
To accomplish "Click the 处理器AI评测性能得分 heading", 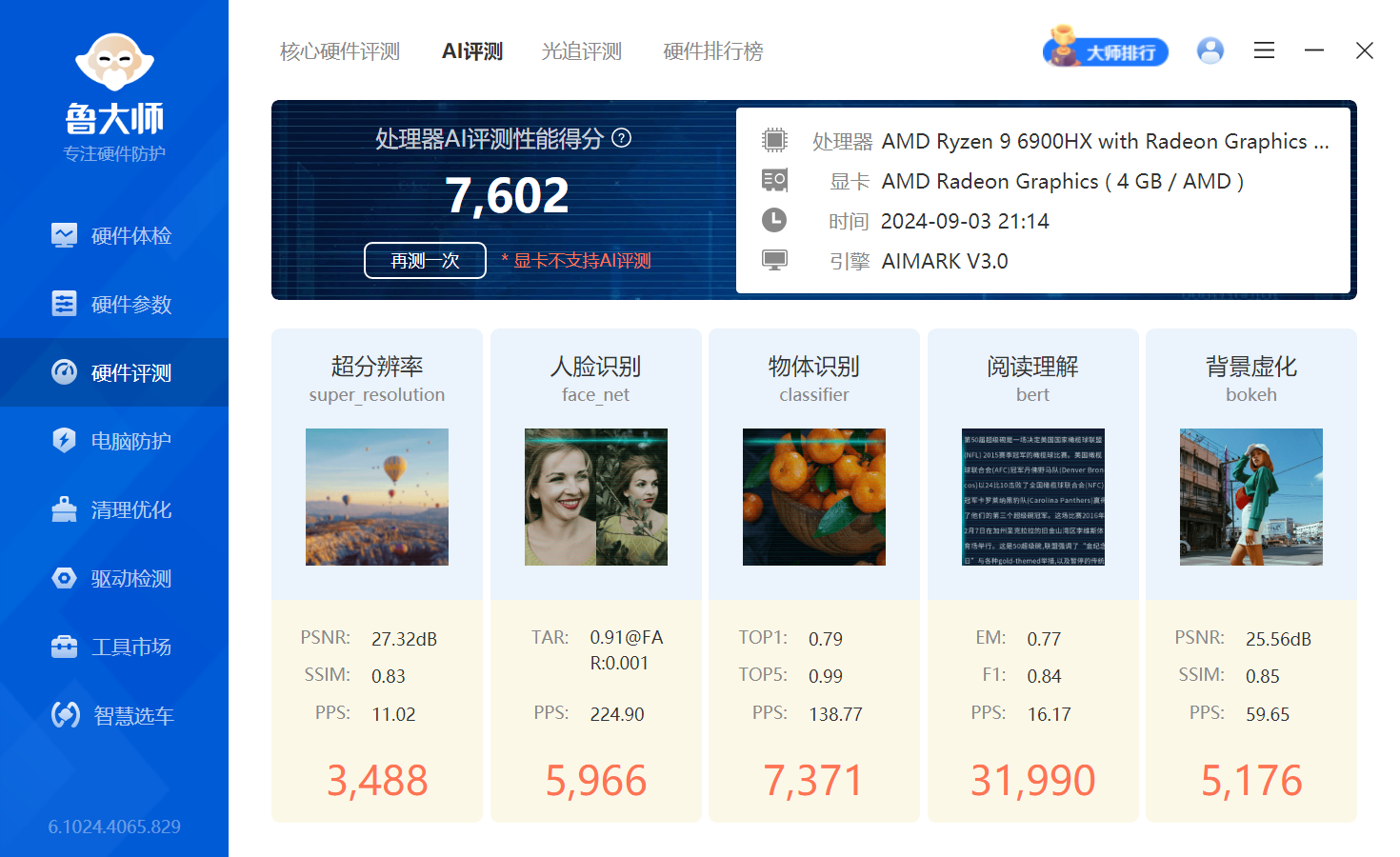I will tap(490, 139).
